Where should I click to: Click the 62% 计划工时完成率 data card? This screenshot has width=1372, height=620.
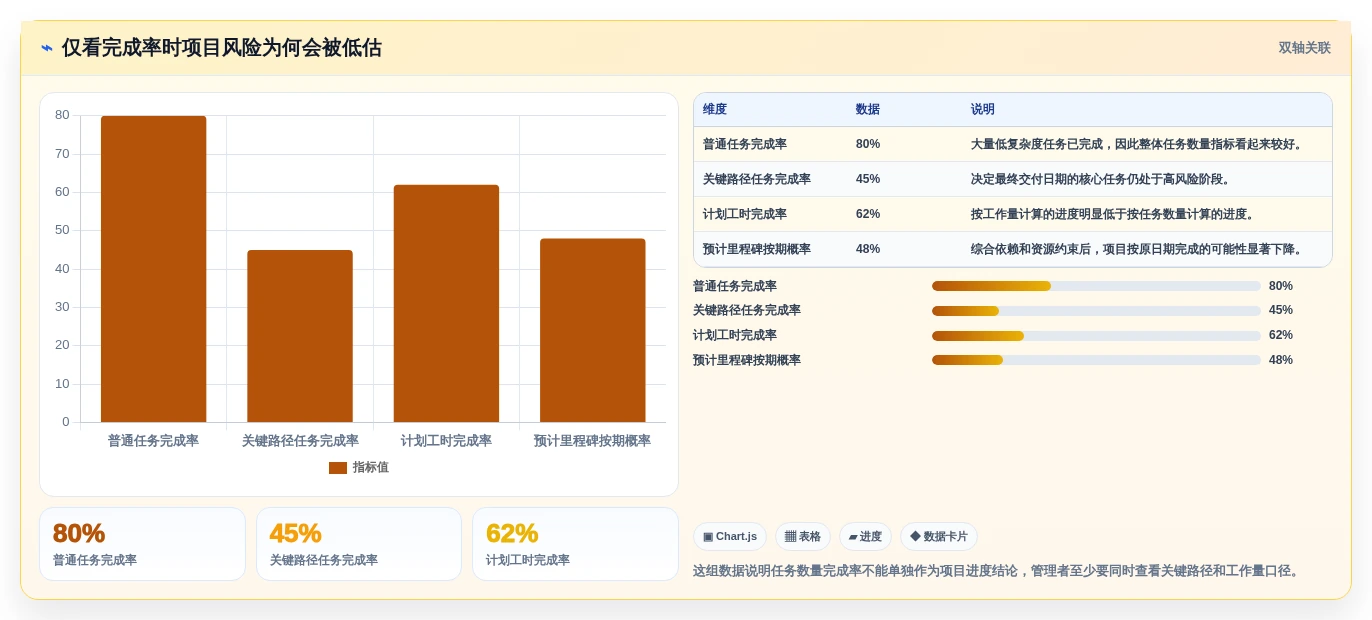[x=575, y=544]
